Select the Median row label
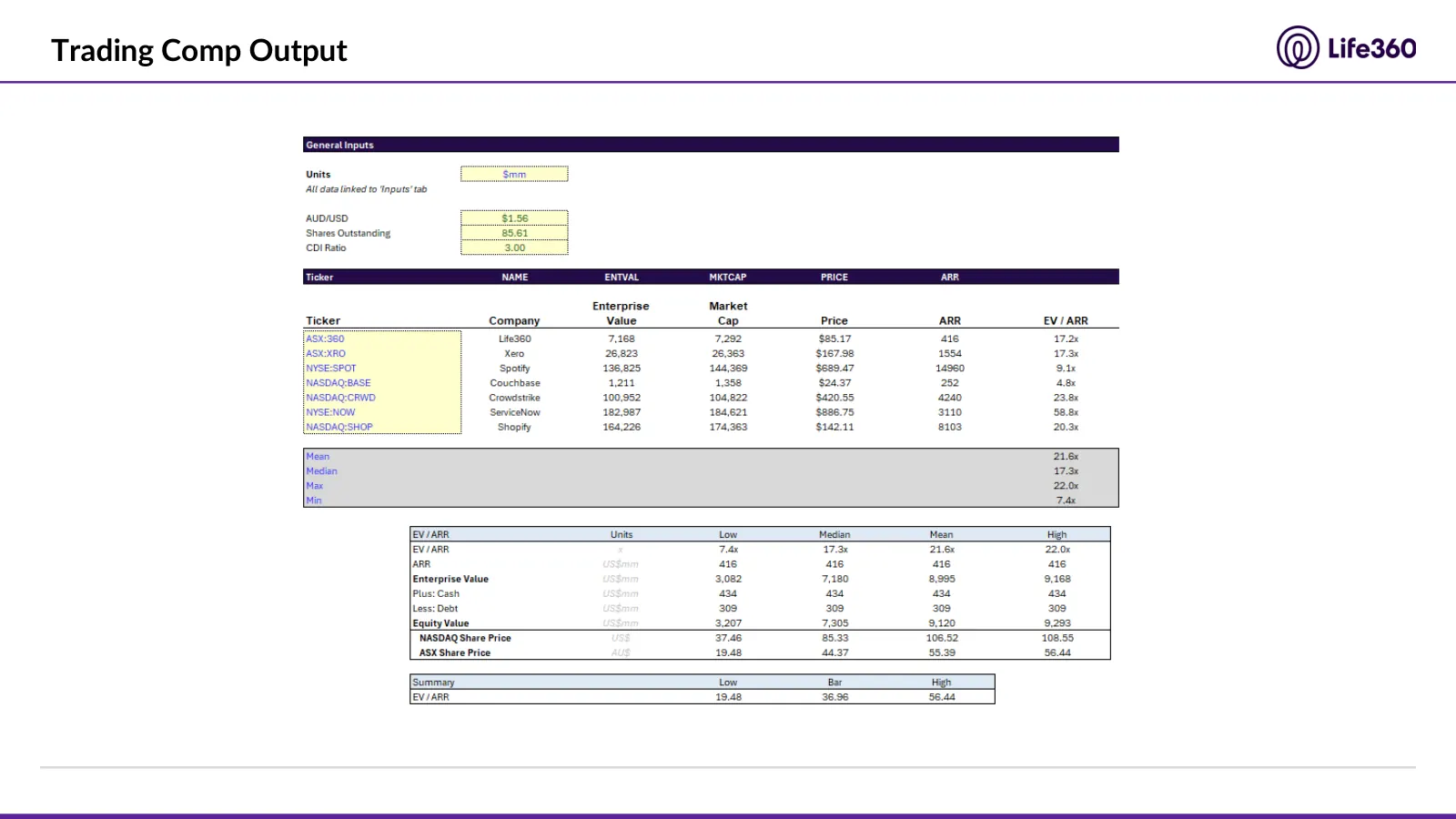 [x=321, y=471]
